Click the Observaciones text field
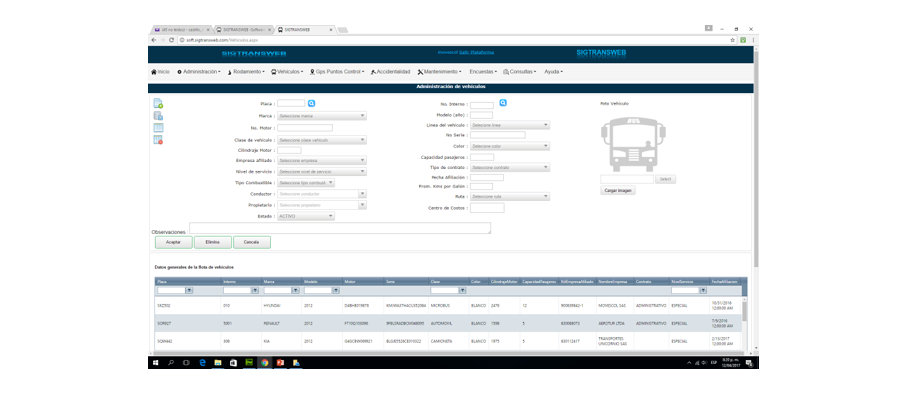Image resolution: width=907 pixels, height=407 pixels. (x=340, y=228)
